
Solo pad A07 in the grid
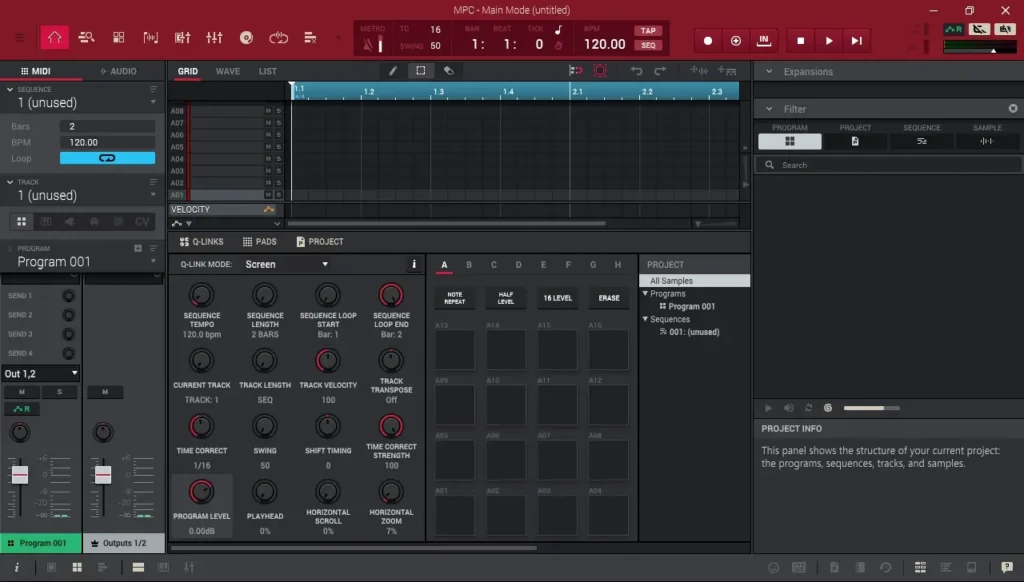(278, 122)
